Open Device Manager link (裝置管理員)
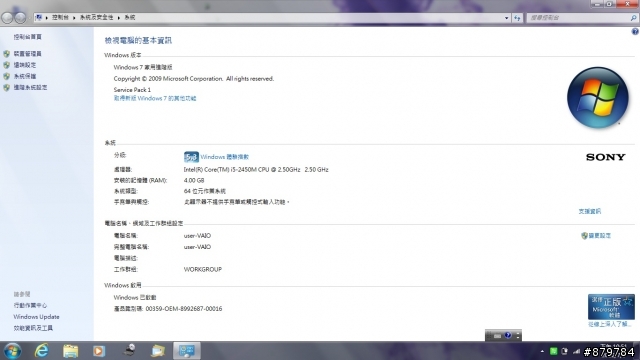The width and height of the screenshot is (640, 360). click(x=27, y=53)
